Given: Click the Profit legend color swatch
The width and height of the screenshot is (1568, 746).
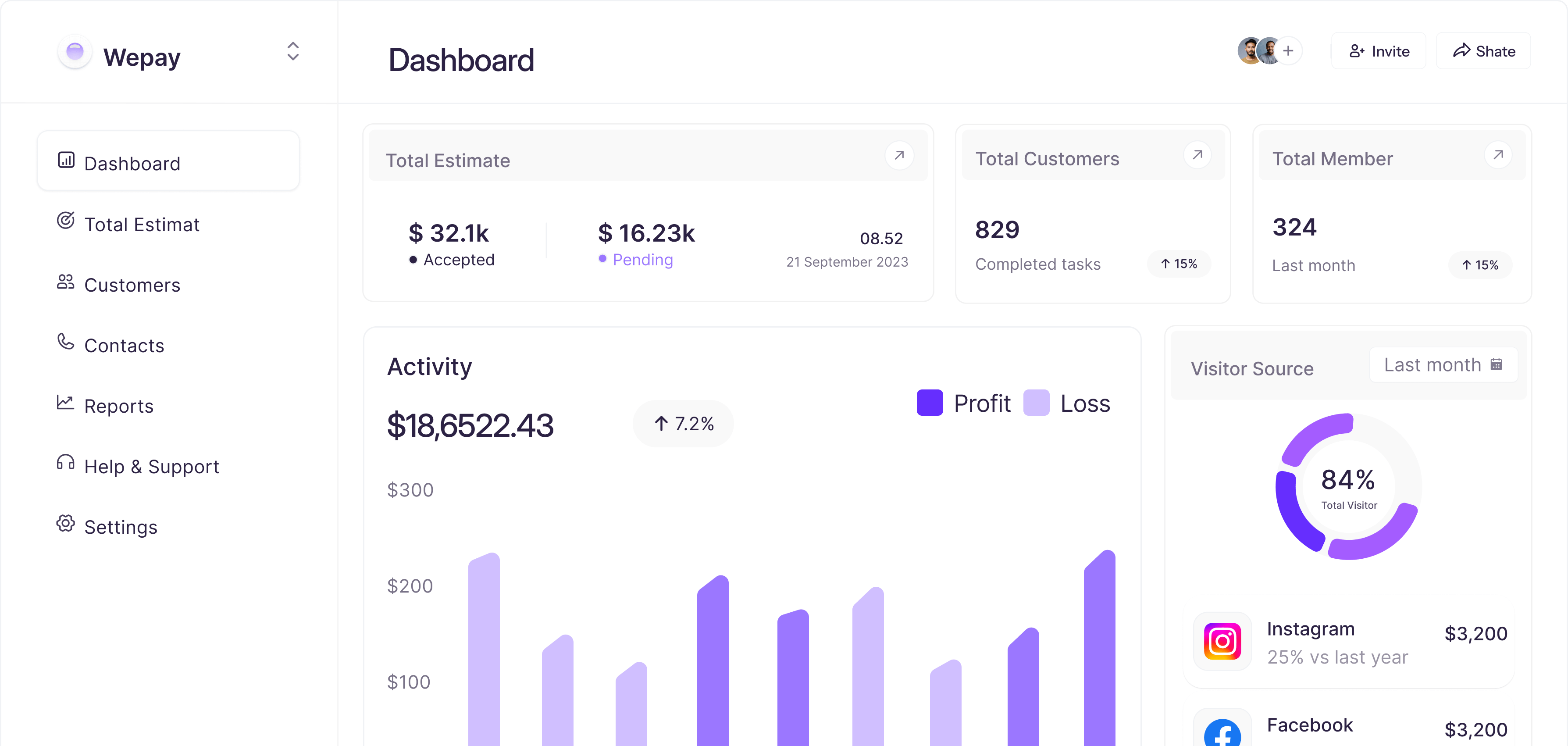Looking at the screenshot, I should (930, 403).
